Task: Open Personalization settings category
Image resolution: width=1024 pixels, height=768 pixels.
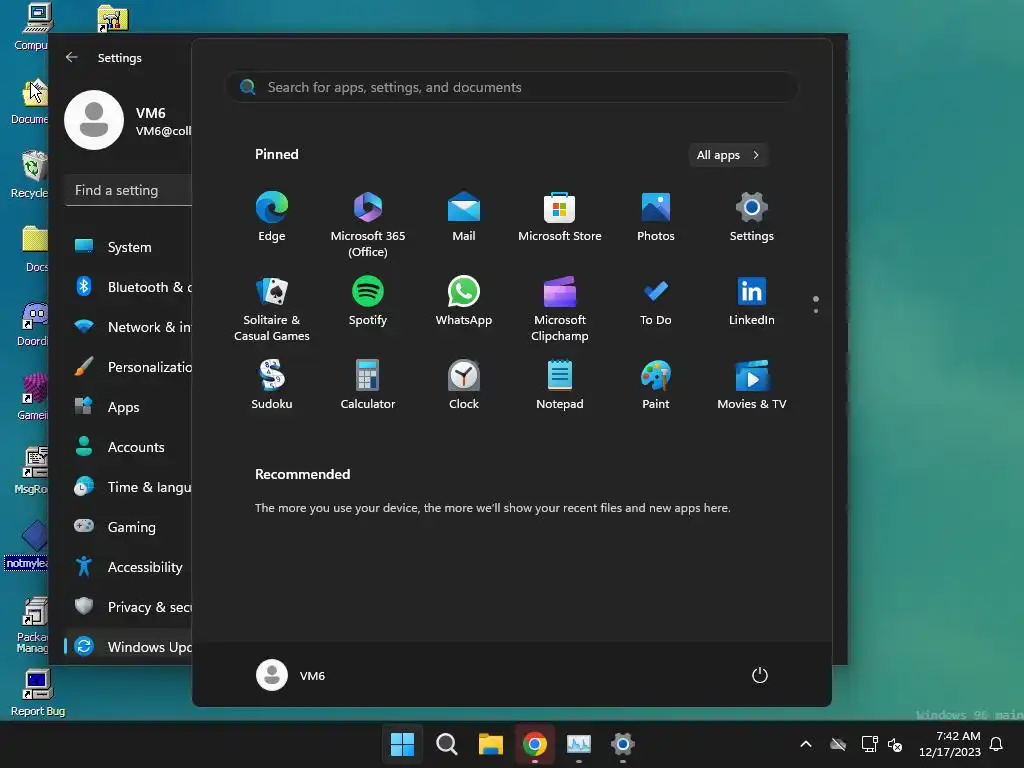Action: click(129, 367)
